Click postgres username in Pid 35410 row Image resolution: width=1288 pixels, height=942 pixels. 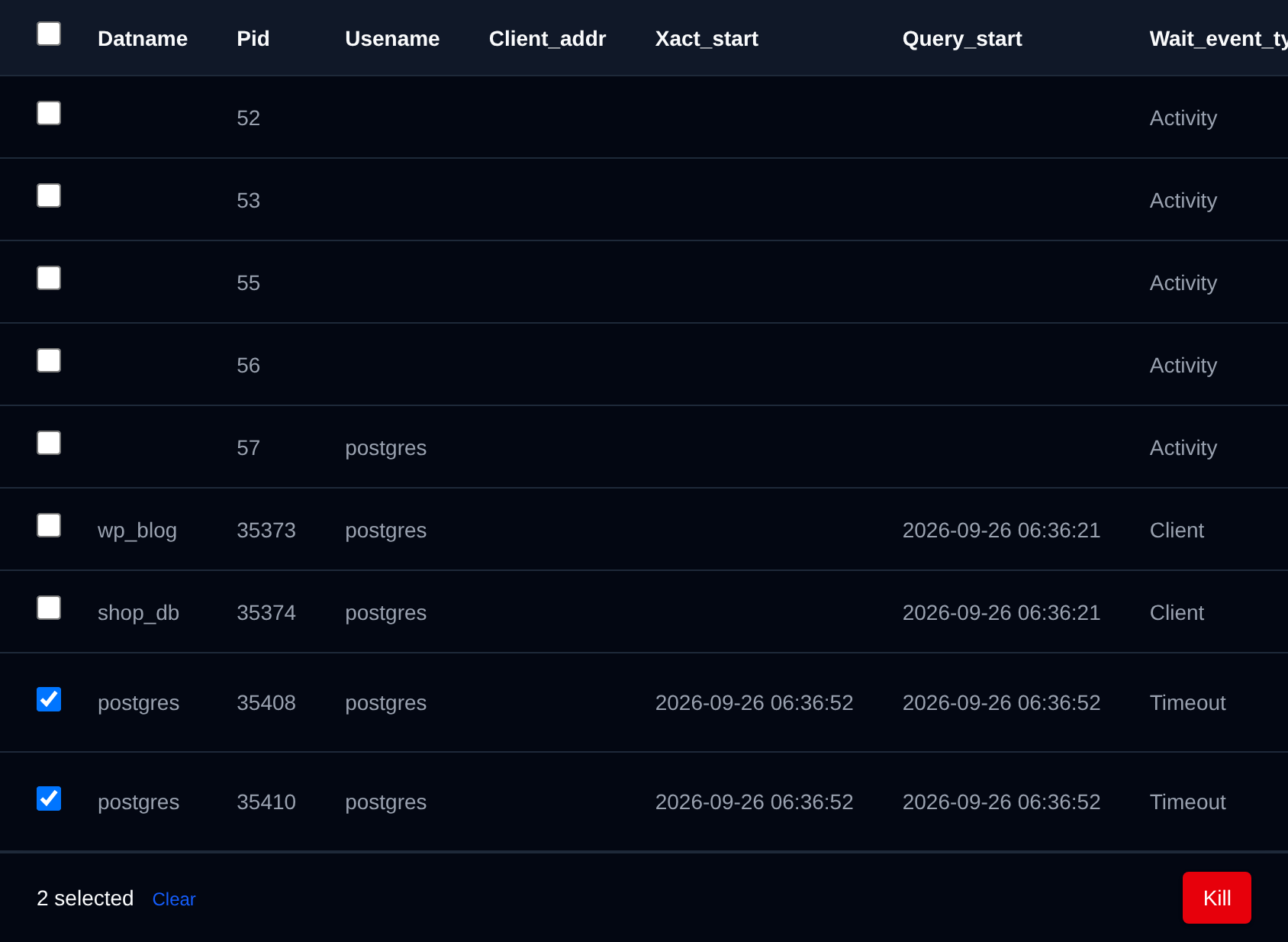(385, 803)
